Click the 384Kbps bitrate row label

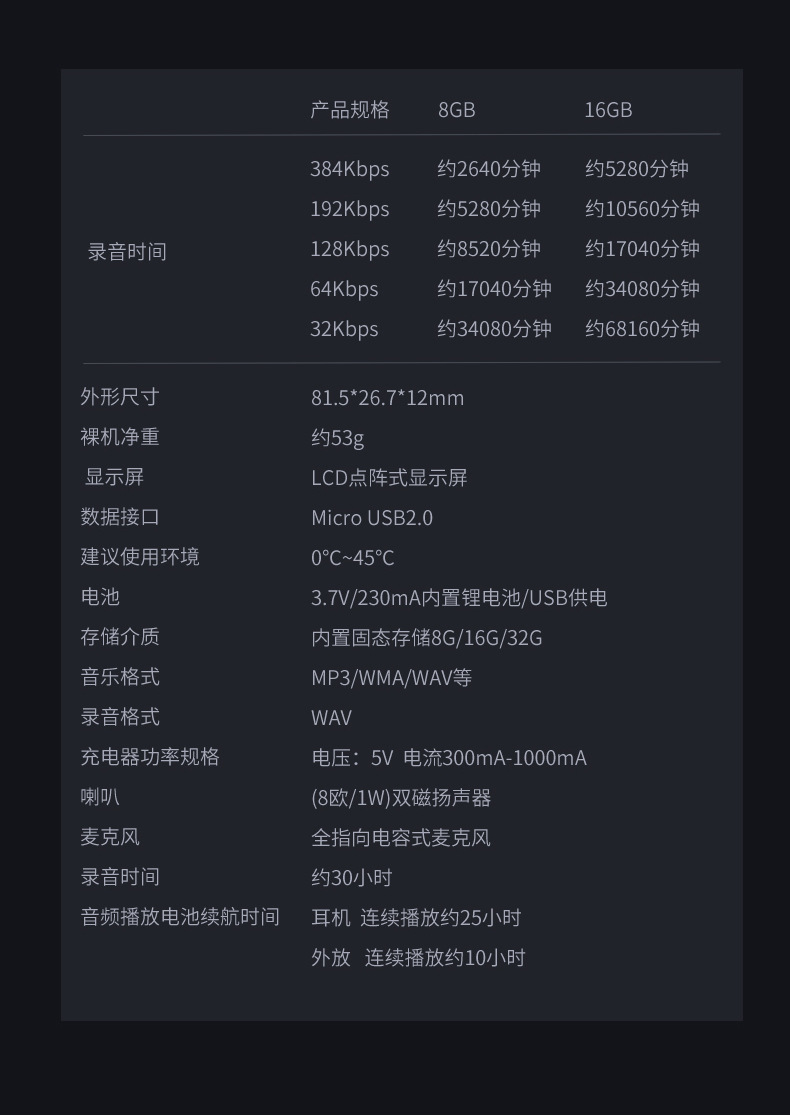click(x=349, y=169)
